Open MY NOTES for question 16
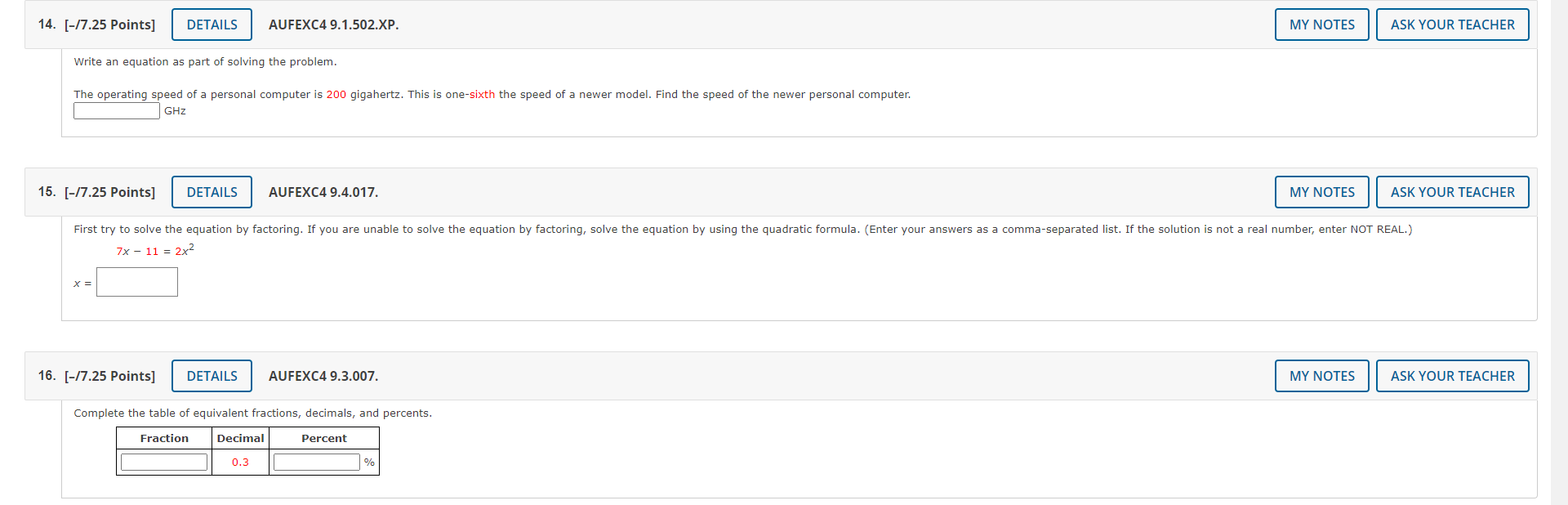This screenshot has width=1568, height=505. point(1321,376)
